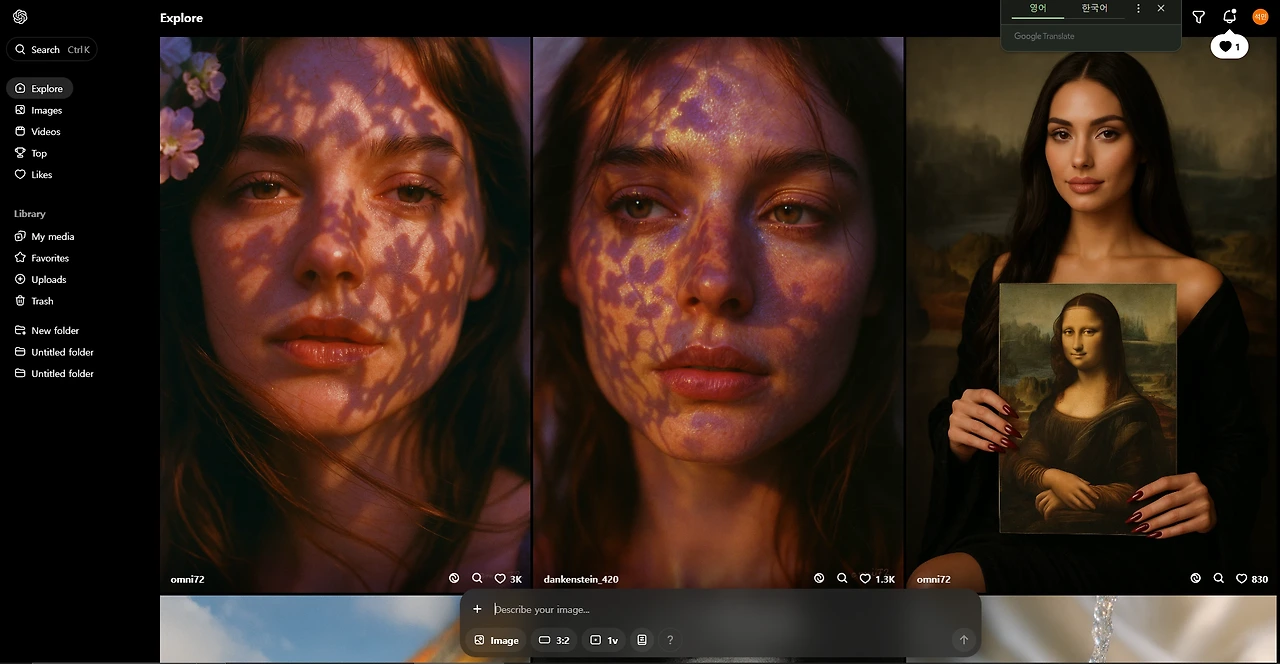Open the New folder item
Screen dimensions: 1280x664
[47, 330]
